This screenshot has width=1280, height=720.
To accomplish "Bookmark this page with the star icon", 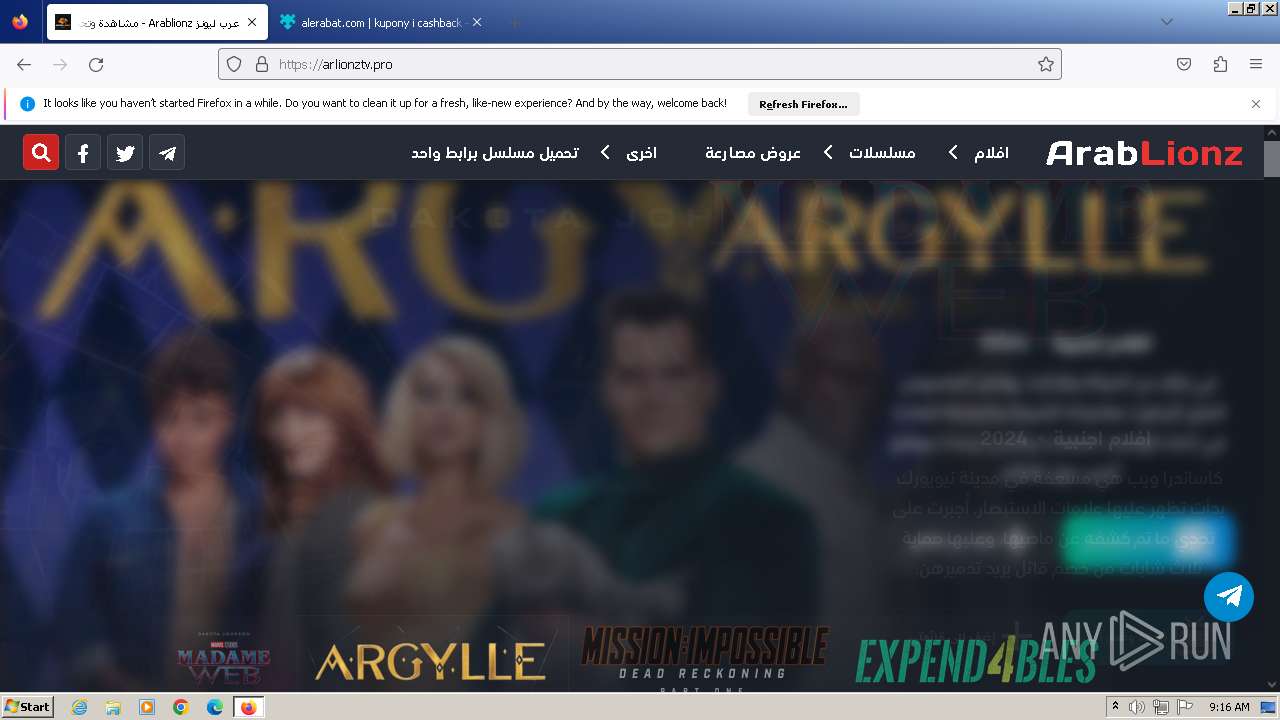I will tap(1046, 64).
